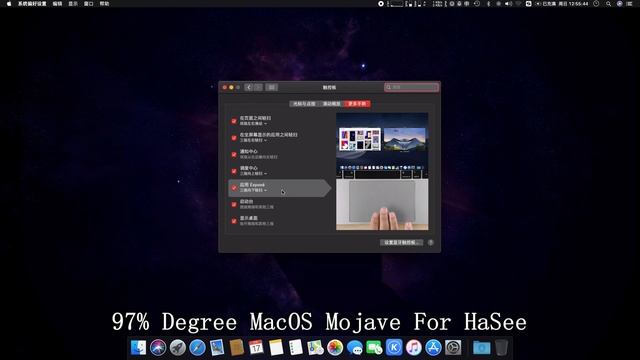640x360 pixels.
Task: Click the 启动台 gesture label
Action: (247, 202)
